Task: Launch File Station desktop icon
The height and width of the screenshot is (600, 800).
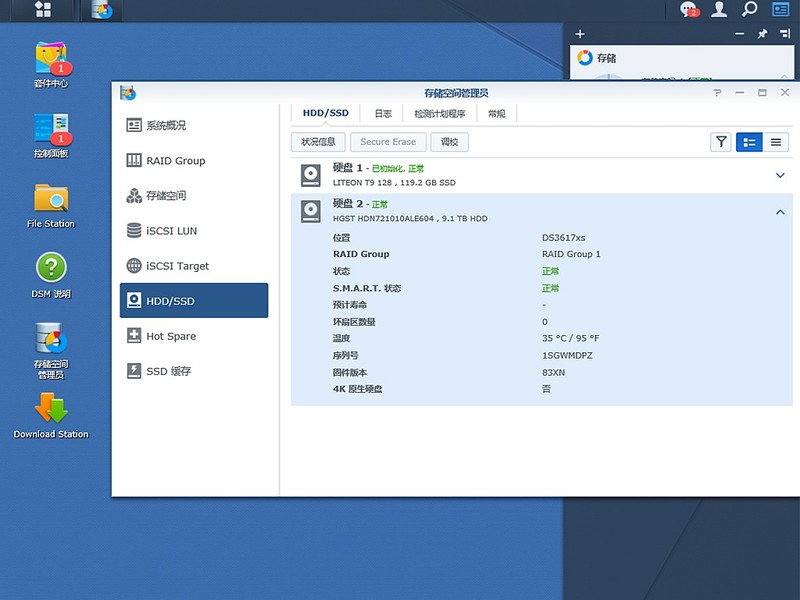Action: (51, 206)
